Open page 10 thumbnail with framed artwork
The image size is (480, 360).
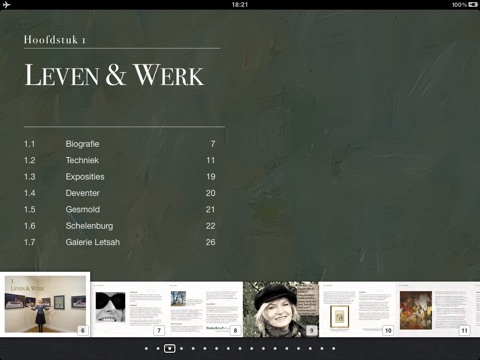coord(357,309)
